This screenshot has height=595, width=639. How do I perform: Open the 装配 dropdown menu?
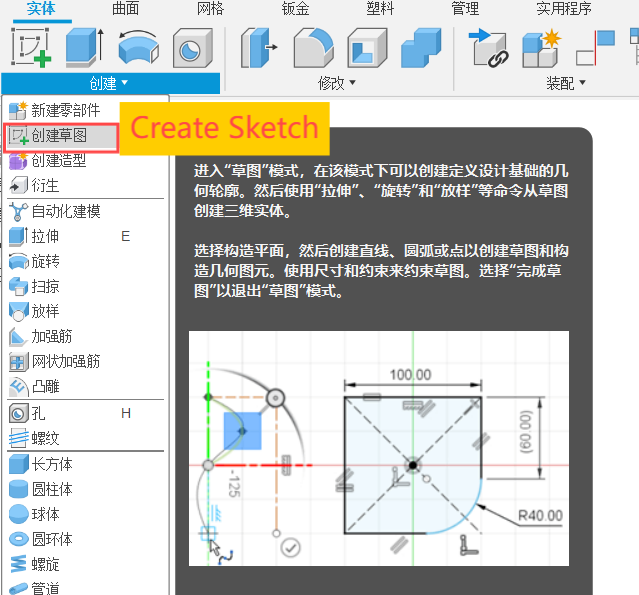click(x=566, y=83)
